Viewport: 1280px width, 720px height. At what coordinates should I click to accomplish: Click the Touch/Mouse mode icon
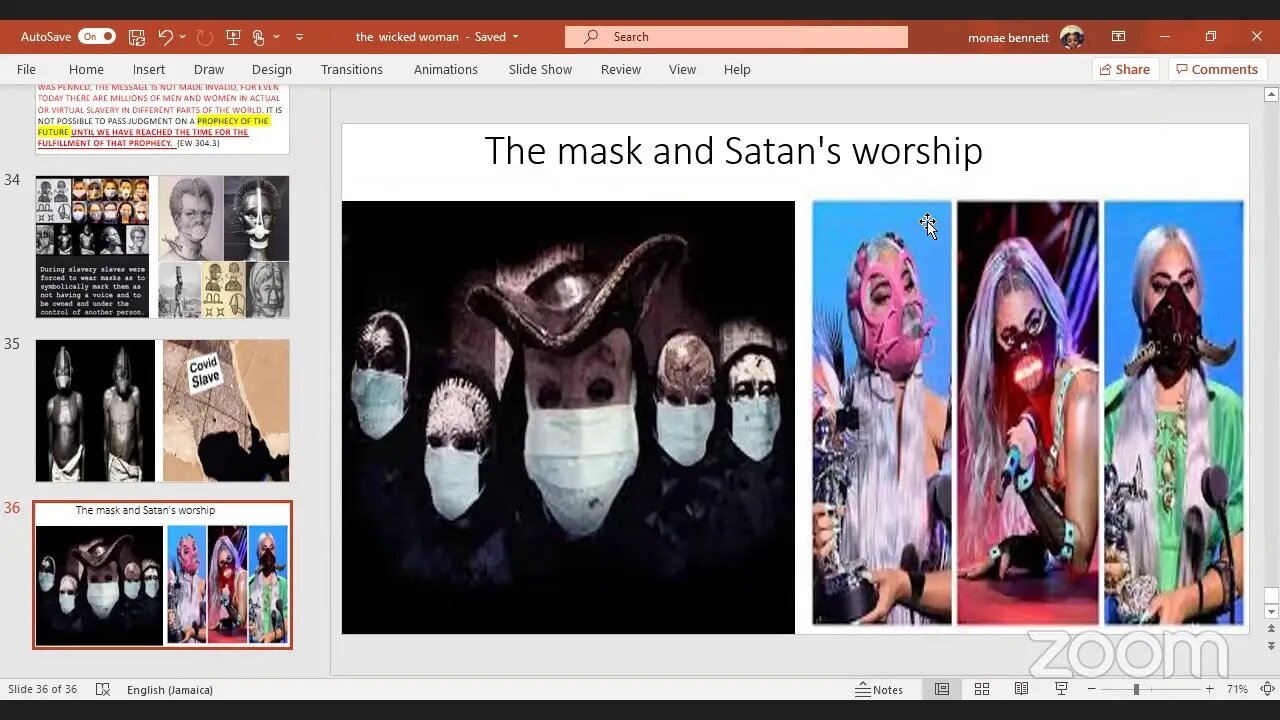pyautogui.click(x=259, y=37)
